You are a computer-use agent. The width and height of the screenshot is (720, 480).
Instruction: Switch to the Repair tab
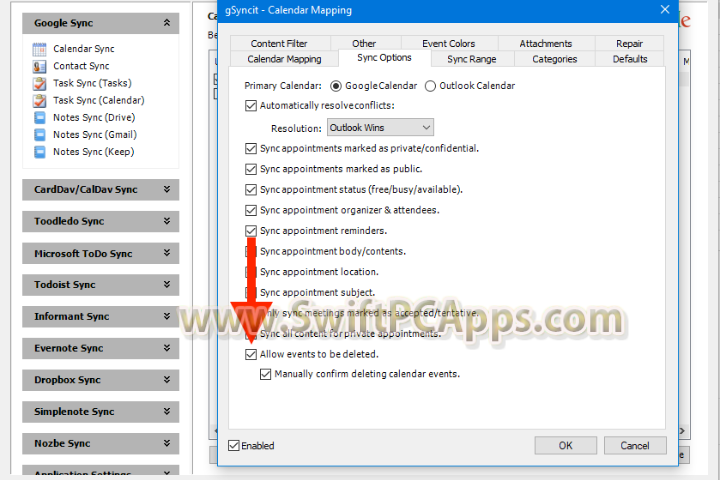click(x=629, y=43)
